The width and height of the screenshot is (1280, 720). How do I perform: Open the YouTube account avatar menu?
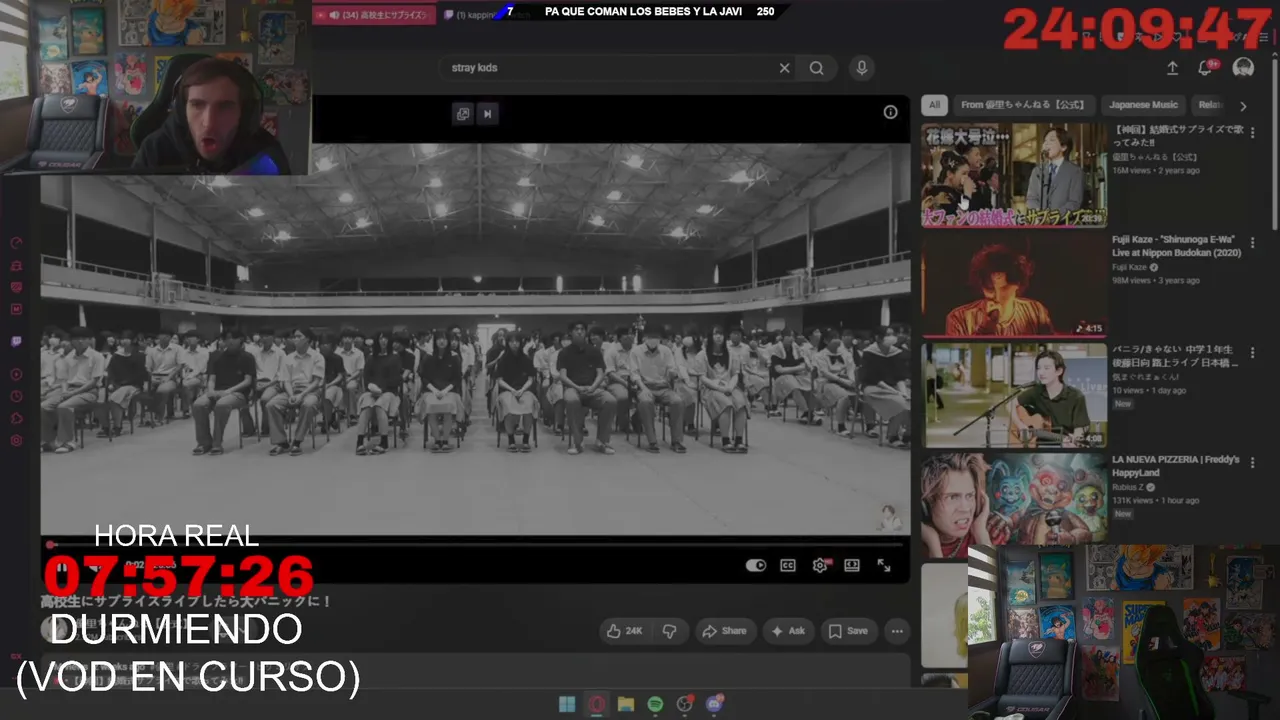[x=1243, y=67]
